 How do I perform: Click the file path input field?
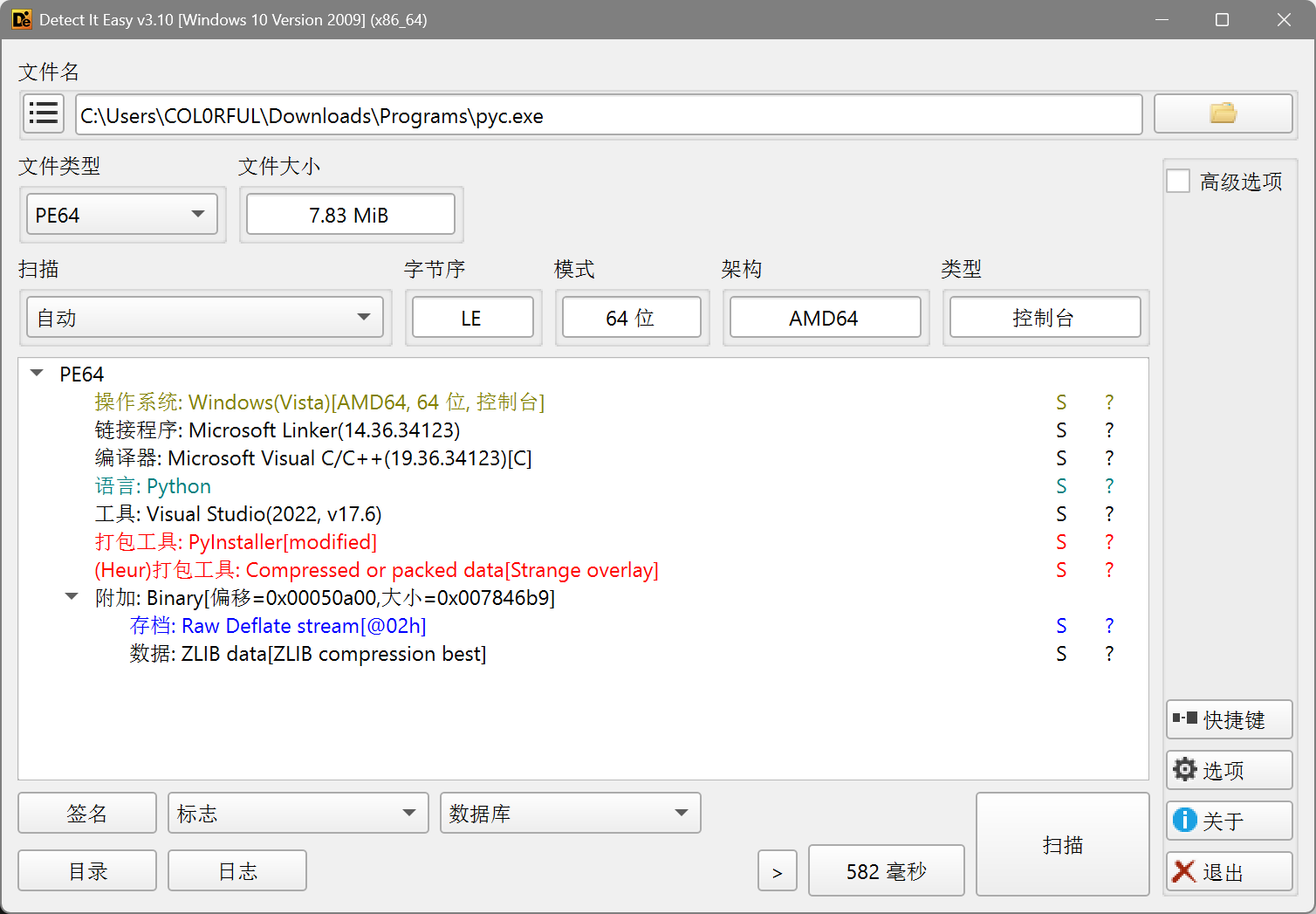(x=609, y=114)
